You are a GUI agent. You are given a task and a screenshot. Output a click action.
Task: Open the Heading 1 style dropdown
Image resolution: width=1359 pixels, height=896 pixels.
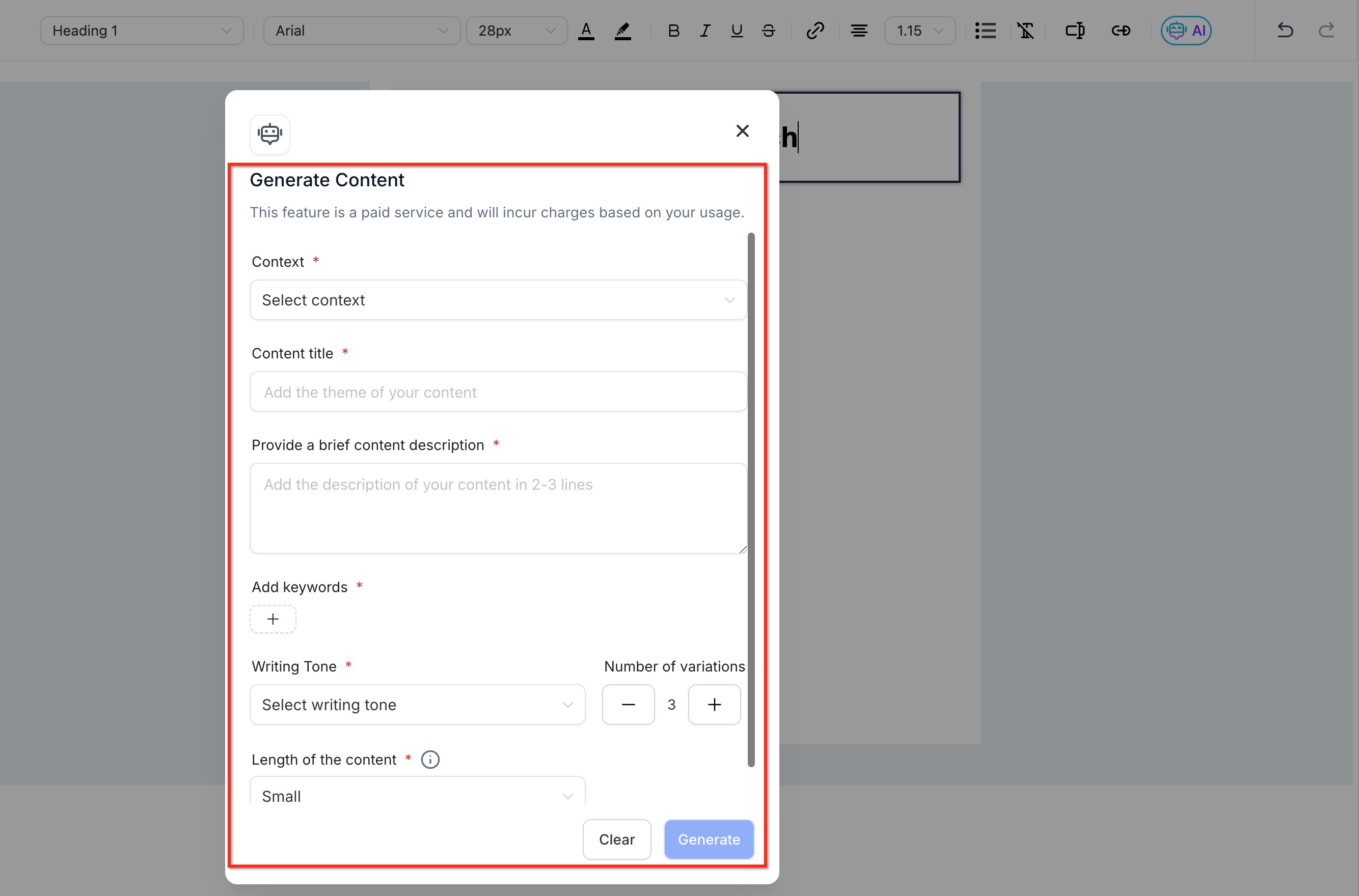coord(142,31)
